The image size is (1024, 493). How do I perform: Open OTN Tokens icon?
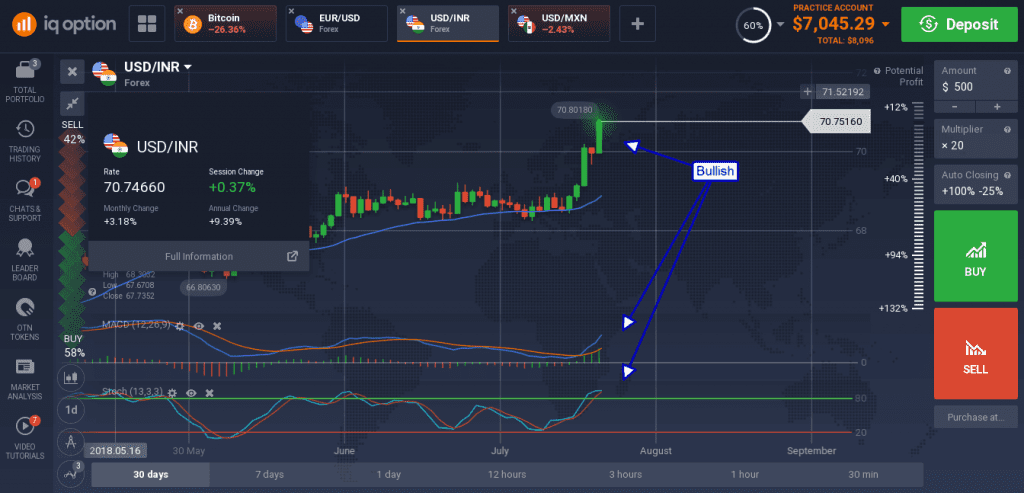[x=25, y=308]
